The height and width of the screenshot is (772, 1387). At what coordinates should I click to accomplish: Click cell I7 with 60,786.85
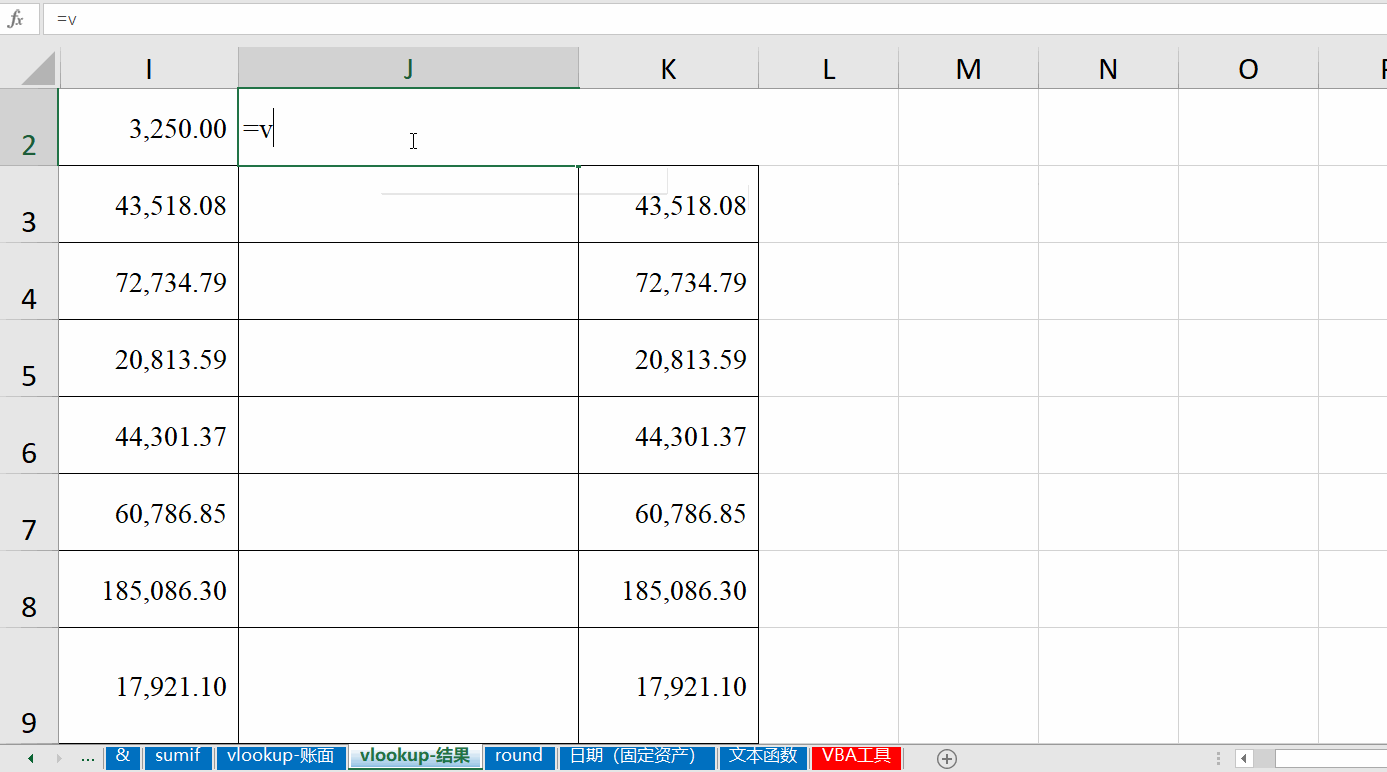click(x=149, y=512)
